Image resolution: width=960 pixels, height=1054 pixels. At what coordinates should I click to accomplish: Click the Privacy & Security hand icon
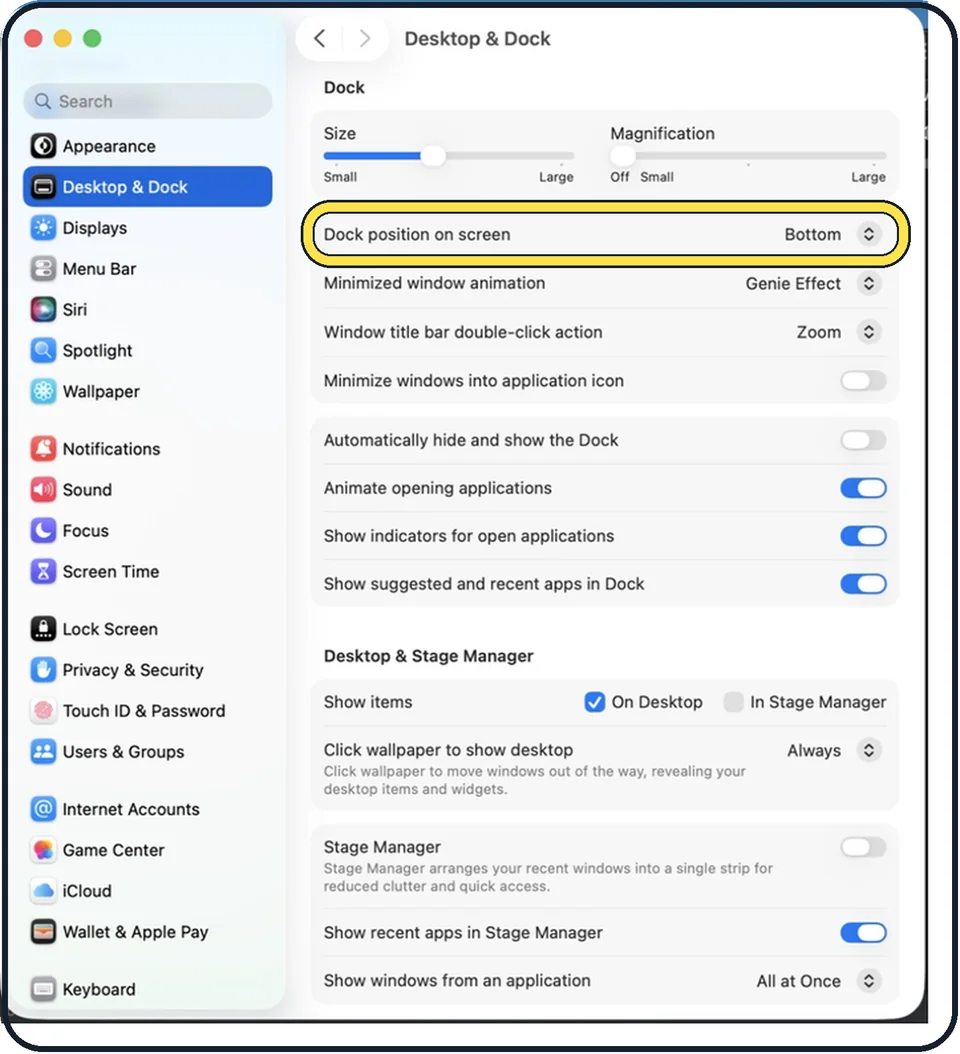(44, 670)
